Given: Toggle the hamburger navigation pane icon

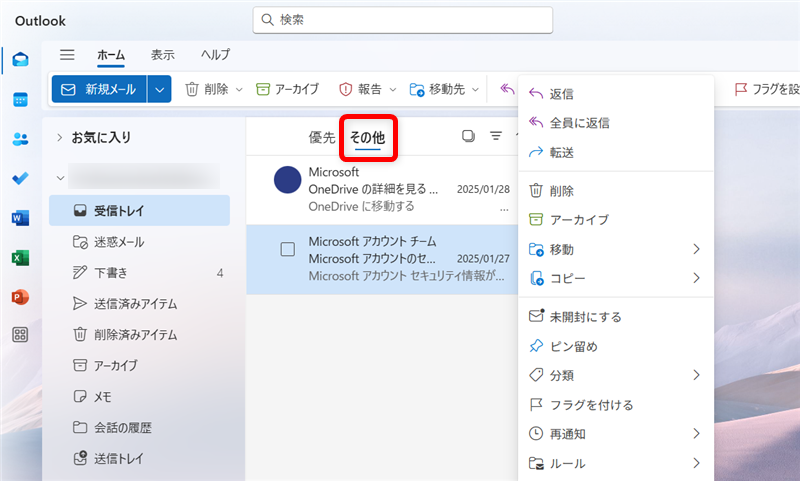Looking at the screenshot, I should [x=67, y=55].
